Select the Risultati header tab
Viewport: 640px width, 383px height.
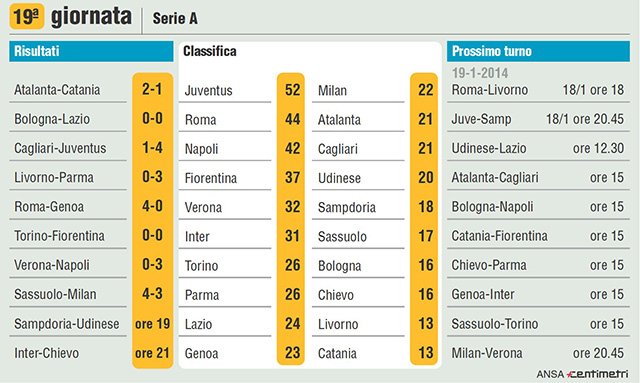(x=91, y=51)
